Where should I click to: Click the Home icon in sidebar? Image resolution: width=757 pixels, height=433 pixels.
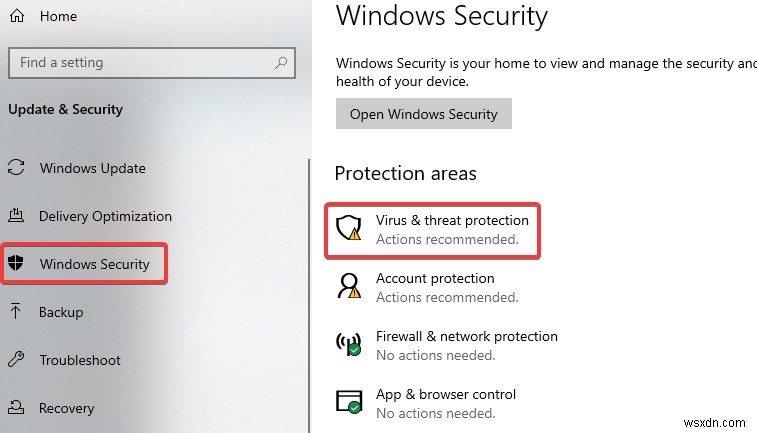pyautogui.click(x=16, y=15)
